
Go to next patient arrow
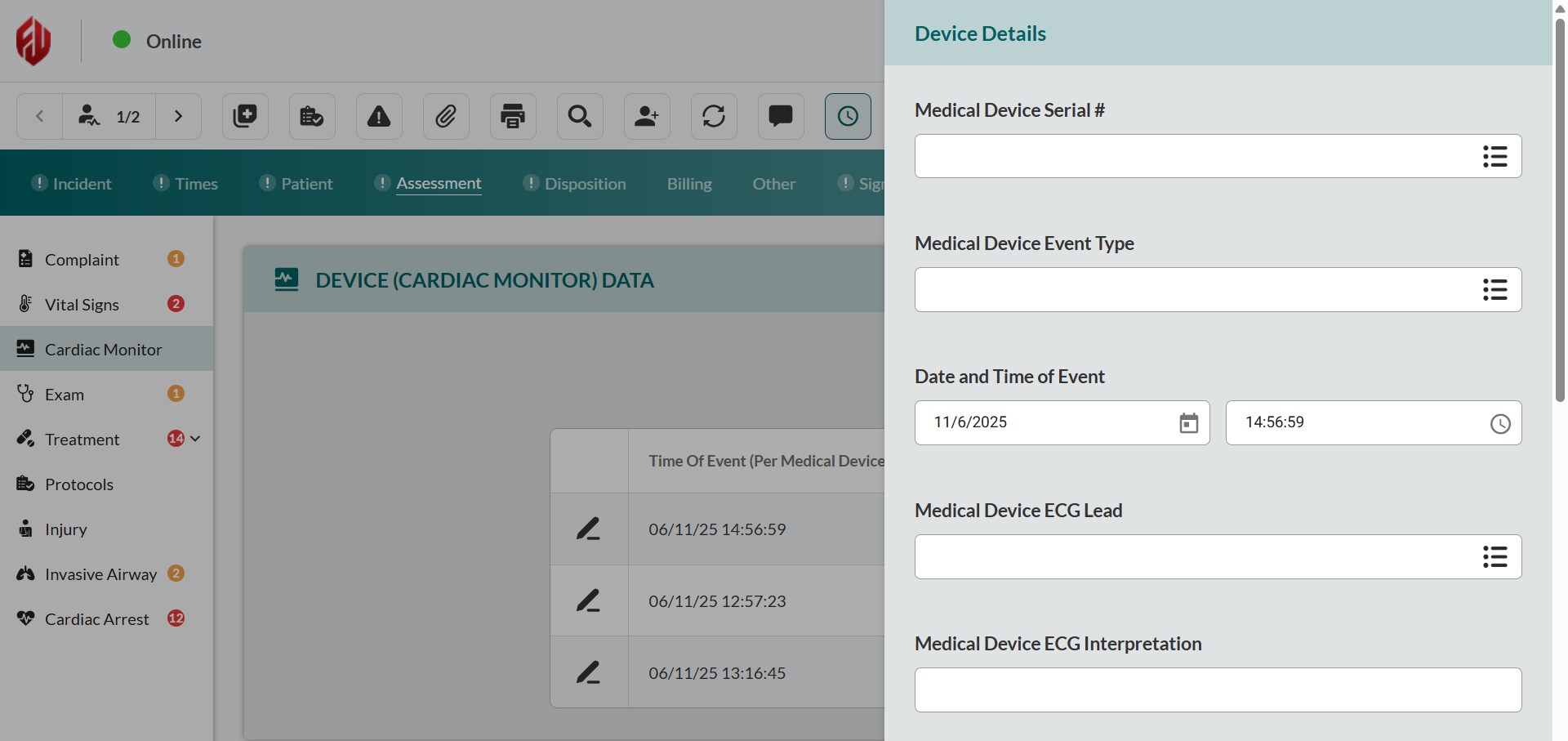point(178,117)
